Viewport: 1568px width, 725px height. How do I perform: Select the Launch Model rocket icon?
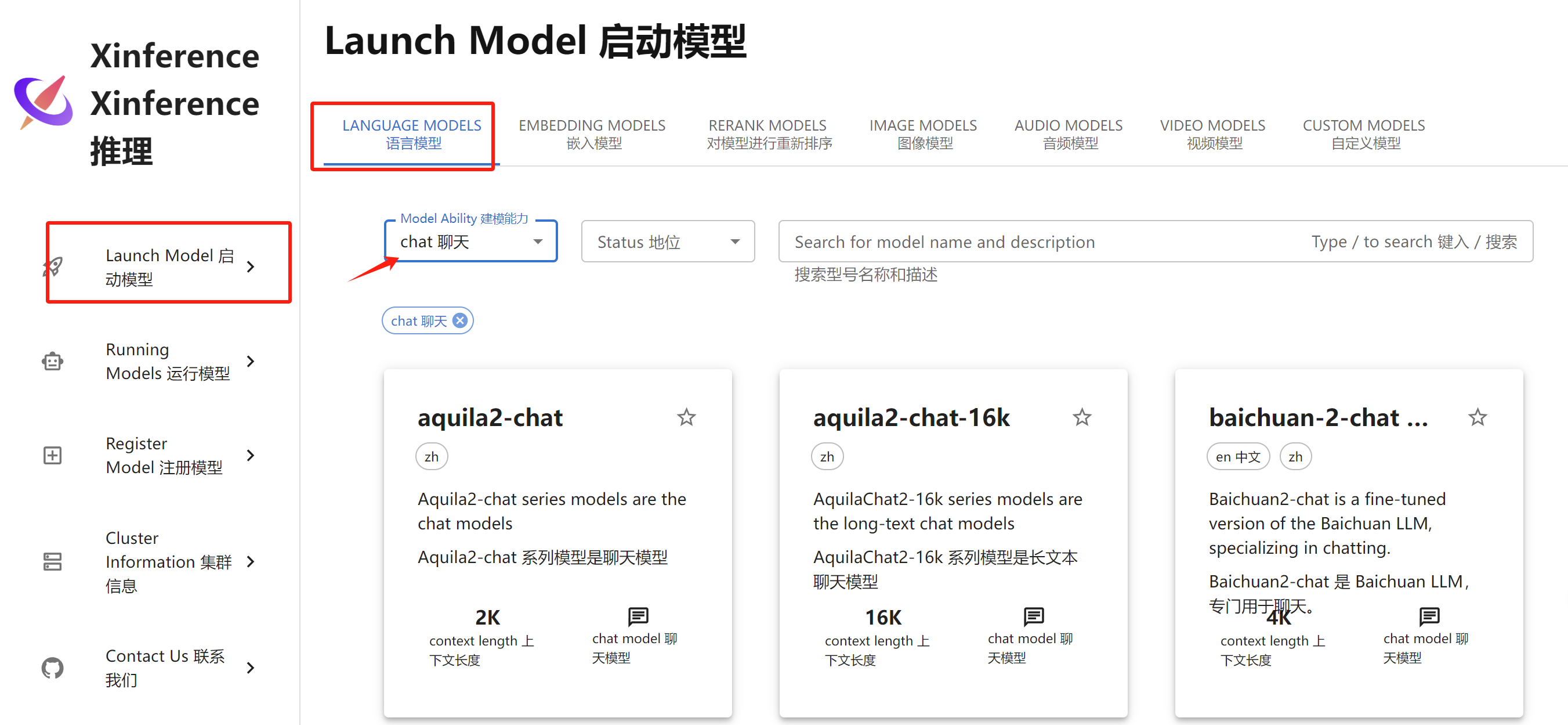[x=52, y=266]
